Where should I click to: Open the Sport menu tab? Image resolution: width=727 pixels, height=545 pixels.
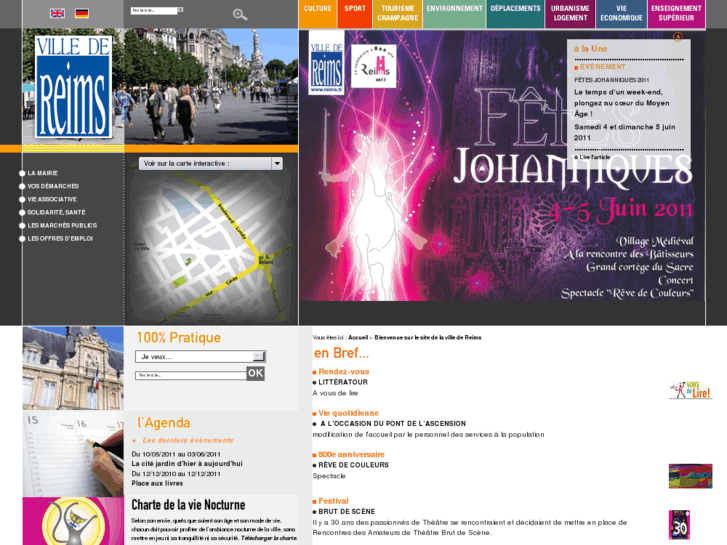click(355, 14)
